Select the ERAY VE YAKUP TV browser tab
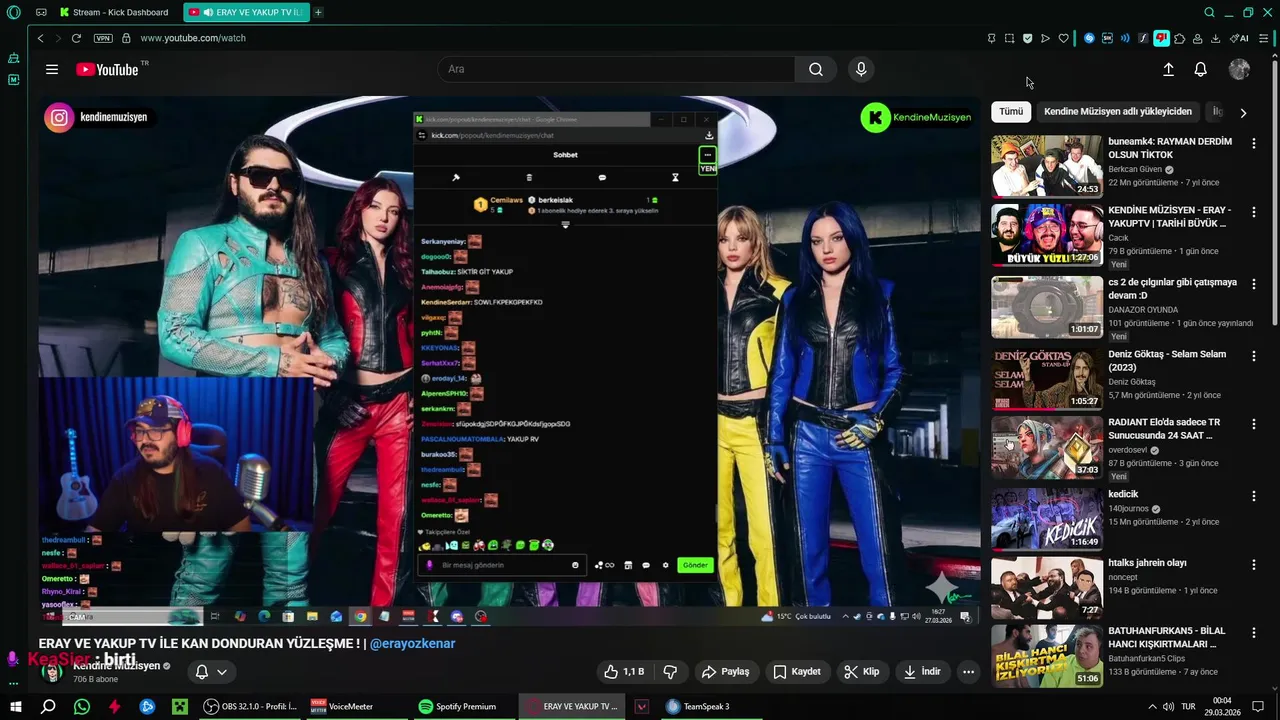Image resolution: width=1280 pixels, height=720 pixels. [x=246, y=12]
